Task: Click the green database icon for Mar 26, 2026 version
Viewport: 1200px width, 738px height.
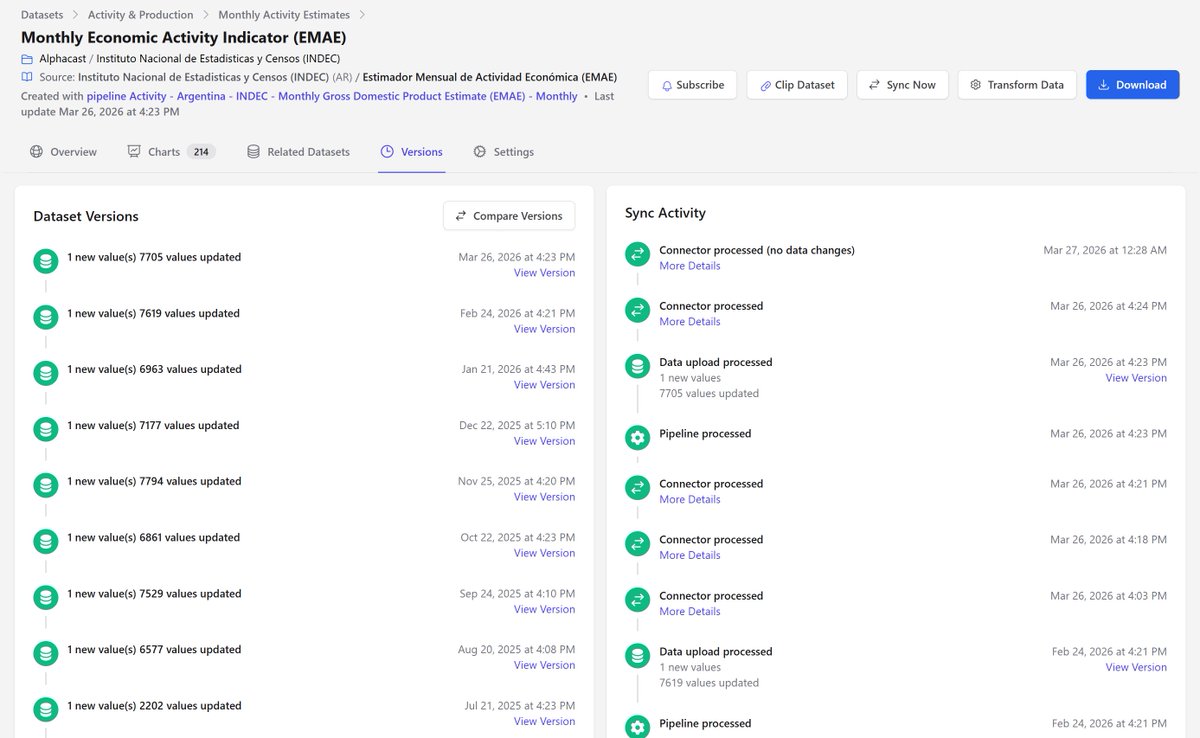Action: [45, 262]
